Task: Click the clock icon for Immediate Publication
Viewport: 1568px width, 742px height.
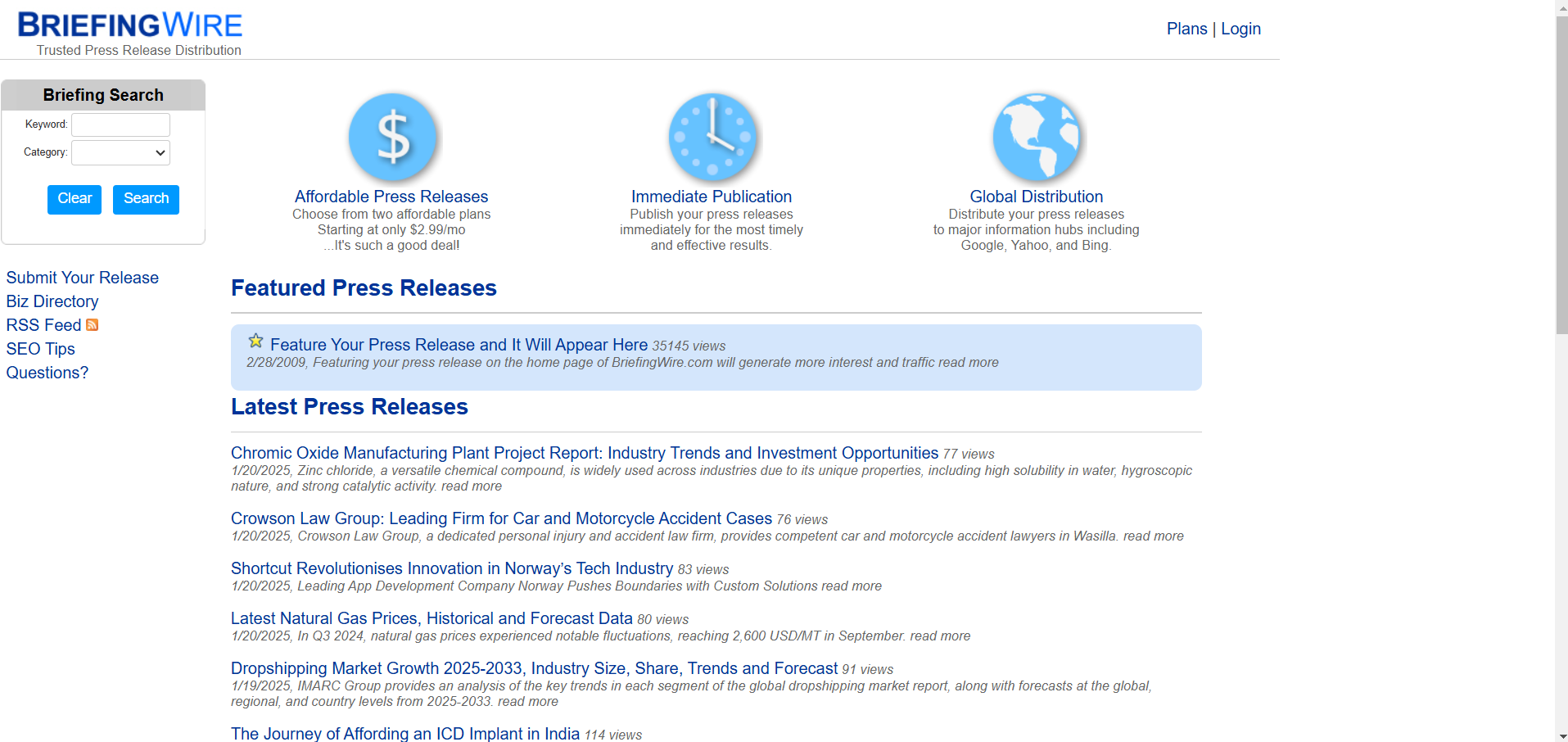Action: tap(712, 137)
